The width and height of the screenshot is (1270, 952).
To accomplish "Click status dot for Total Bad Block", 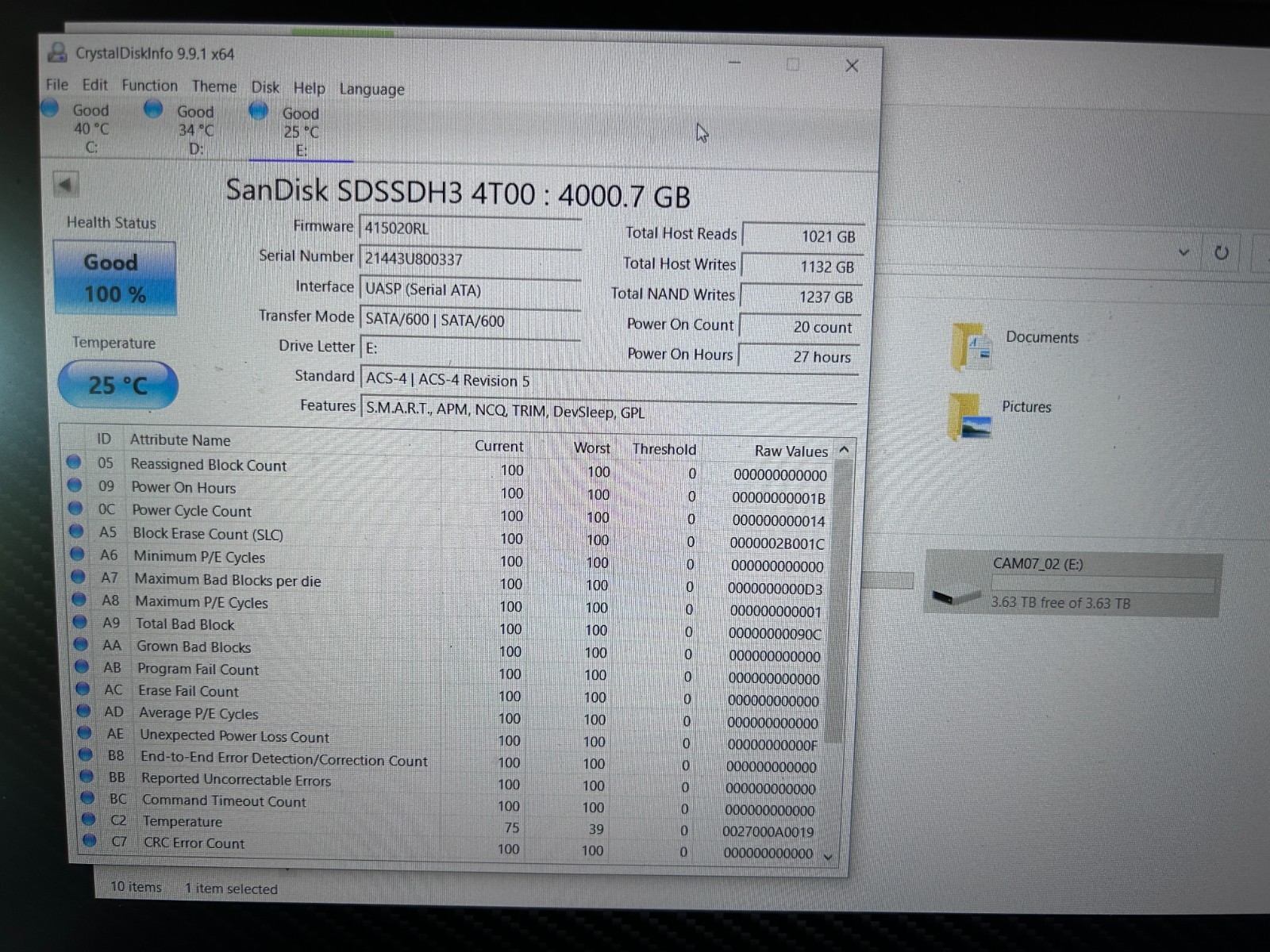I will coord(79,621).
